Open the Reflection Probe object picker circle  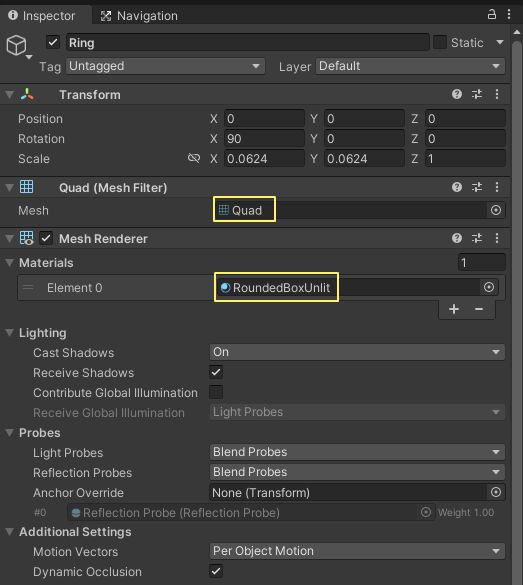tap(426, 512)
